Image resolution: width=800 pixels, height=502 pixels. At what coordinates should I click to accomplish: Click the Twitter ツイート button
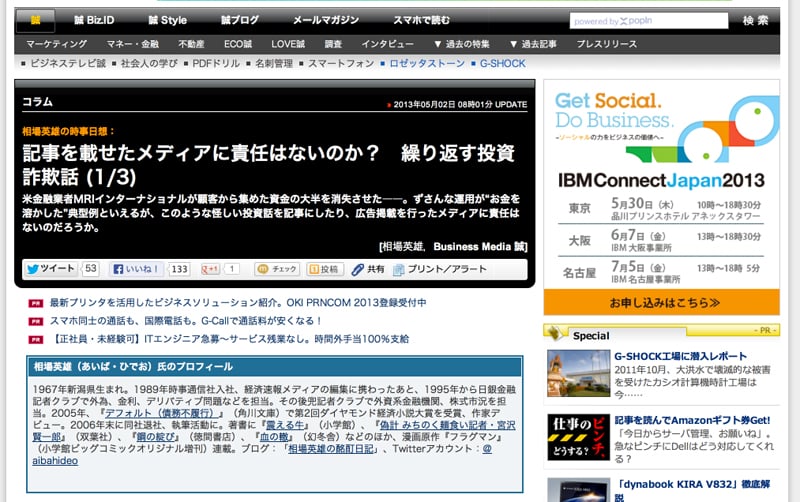(50, 269)
